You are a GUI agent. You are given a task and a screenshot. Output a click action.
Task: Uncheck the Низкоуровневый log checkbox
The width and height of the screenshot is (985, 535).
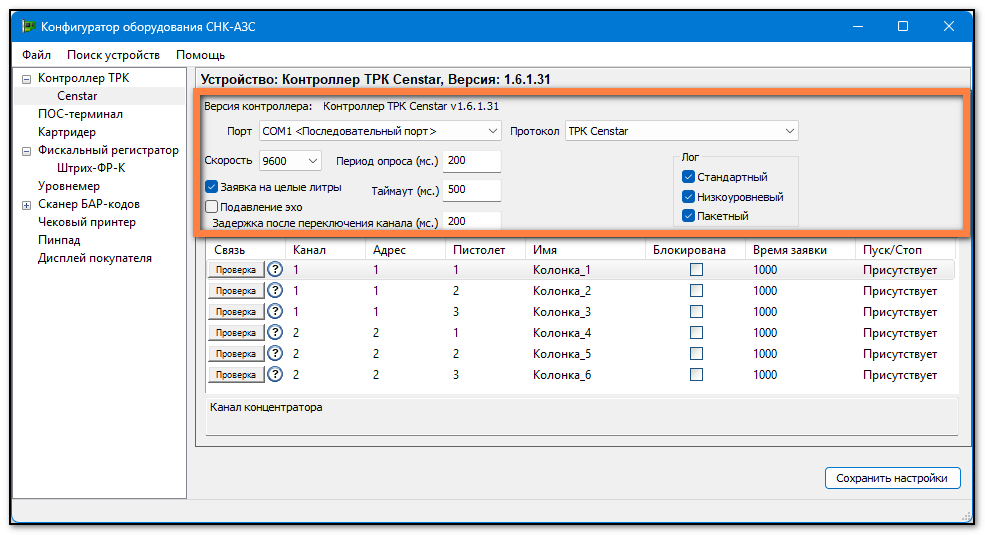point(688,197)
